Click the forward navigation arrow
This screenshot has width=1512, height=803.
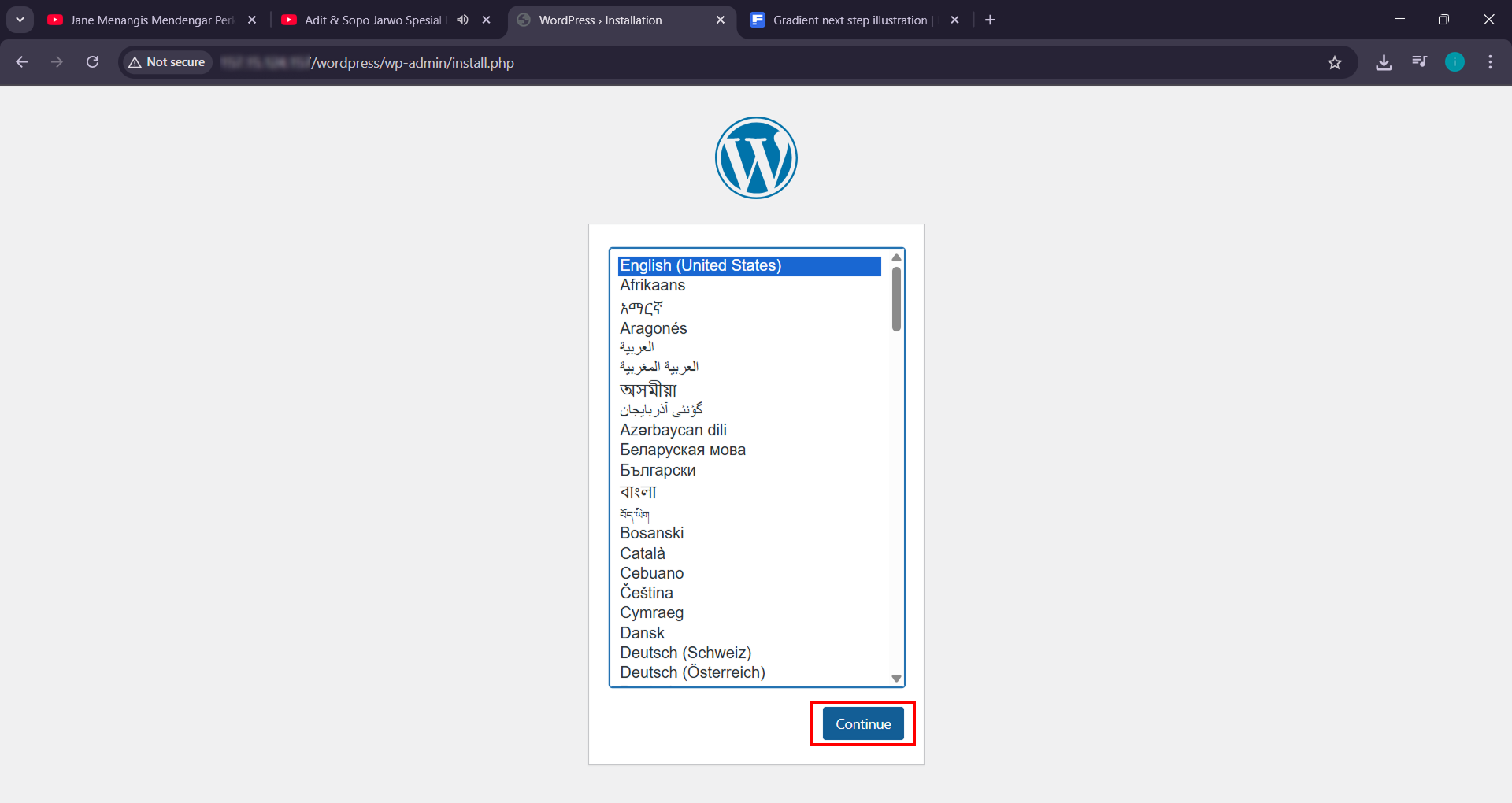pos(57,62)
